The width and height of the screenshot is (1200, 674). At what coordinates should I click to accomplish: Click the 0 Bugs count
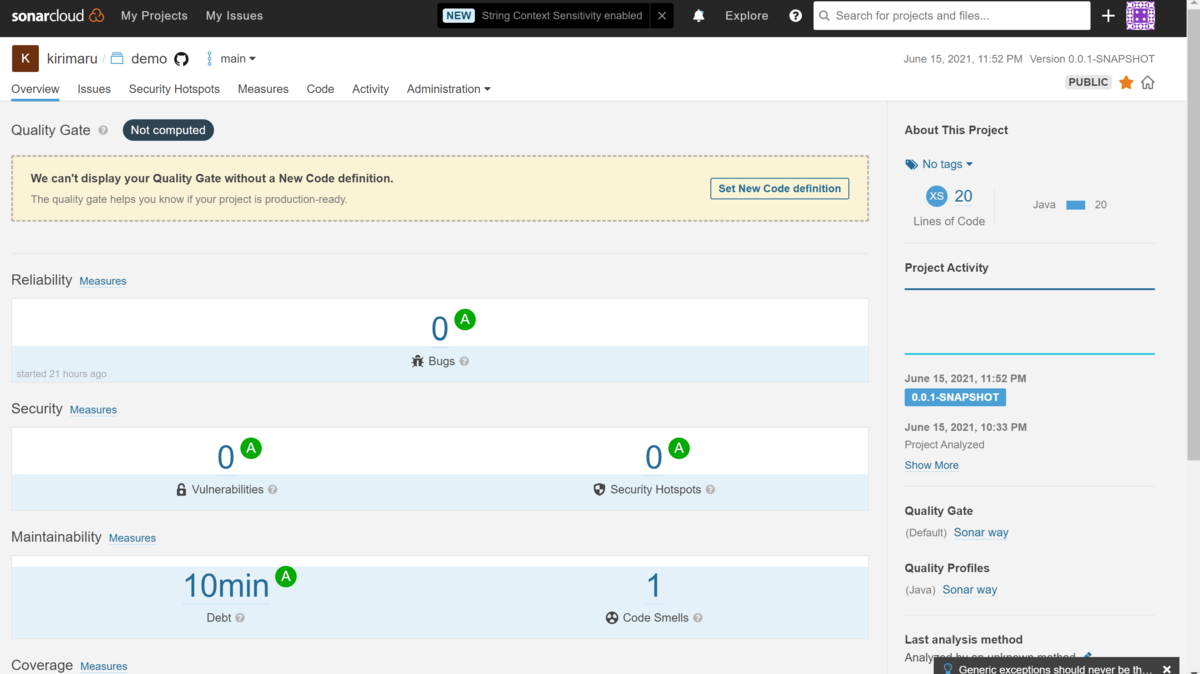(x=440, y=328)
